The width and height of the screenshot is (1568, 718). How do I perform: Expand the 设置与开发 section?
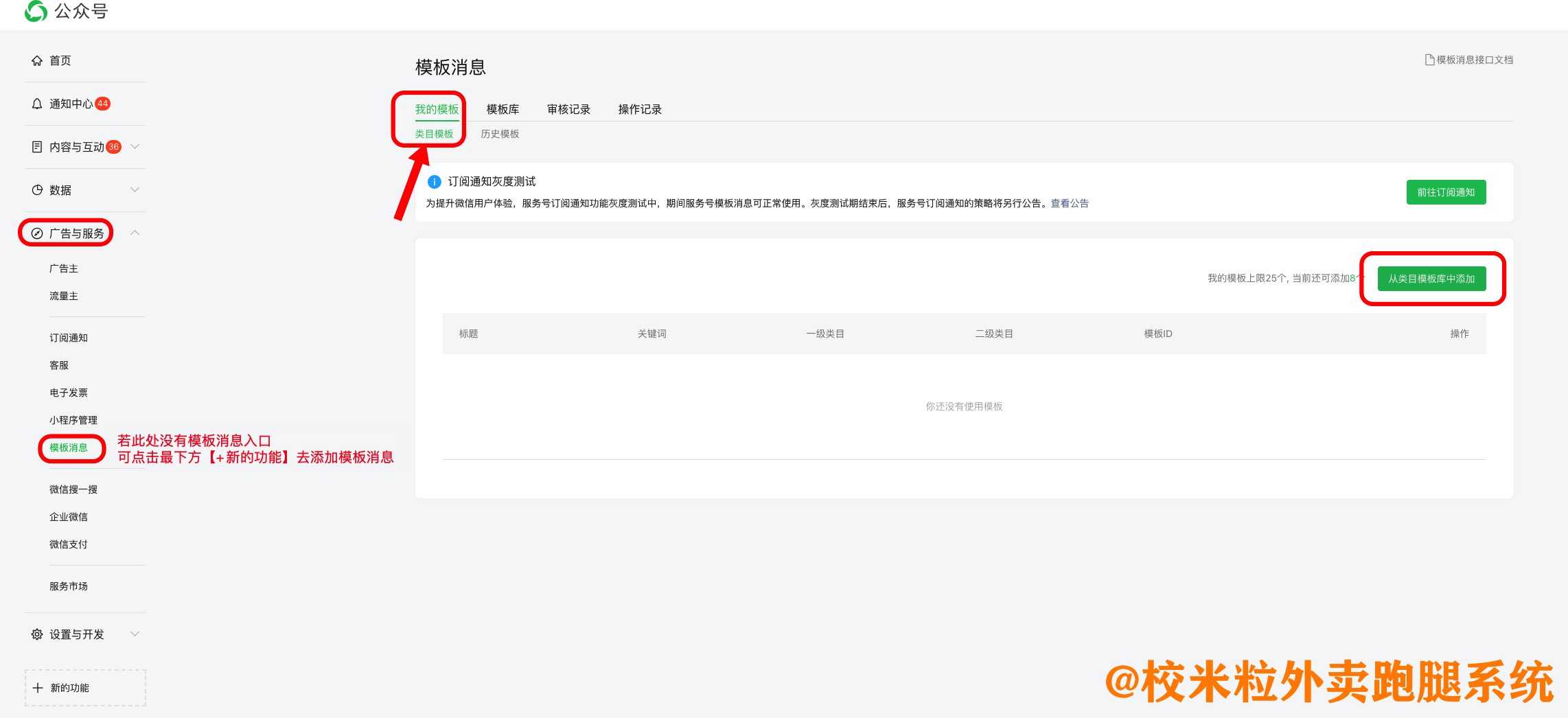pos(135,634)
